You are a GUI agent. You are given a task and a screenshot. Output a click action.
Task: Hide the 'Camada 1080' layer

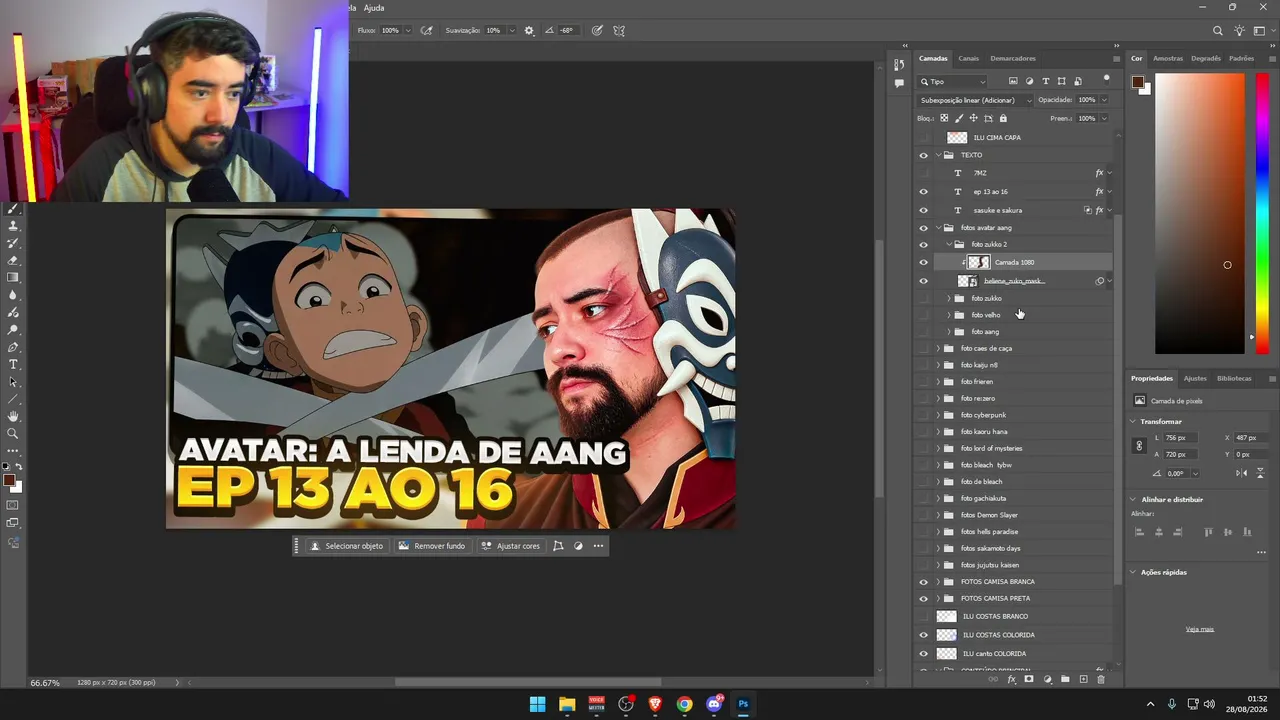pyautogui.click(x=923, y=262)
